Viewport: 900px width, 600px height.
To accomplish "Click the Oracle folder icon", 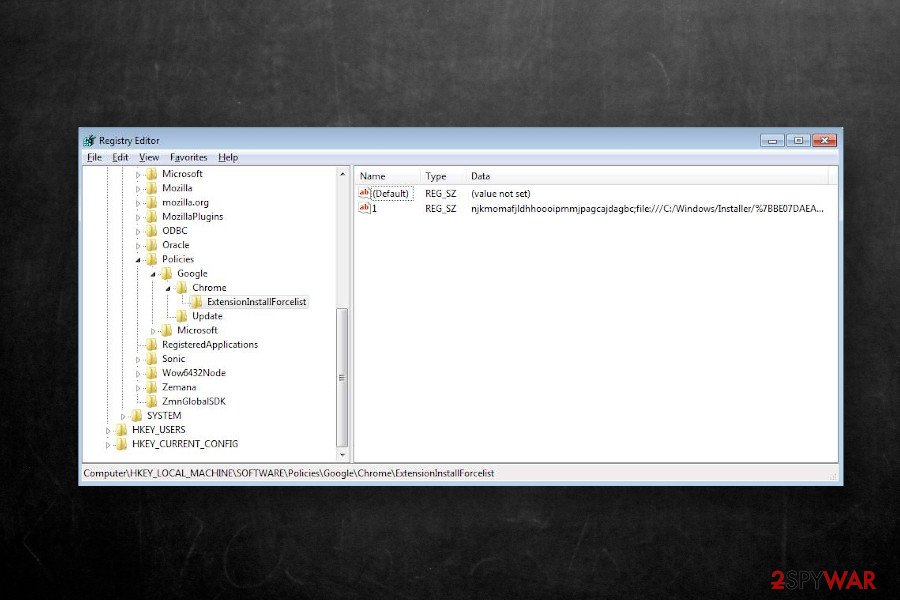I will click(152, 245).
